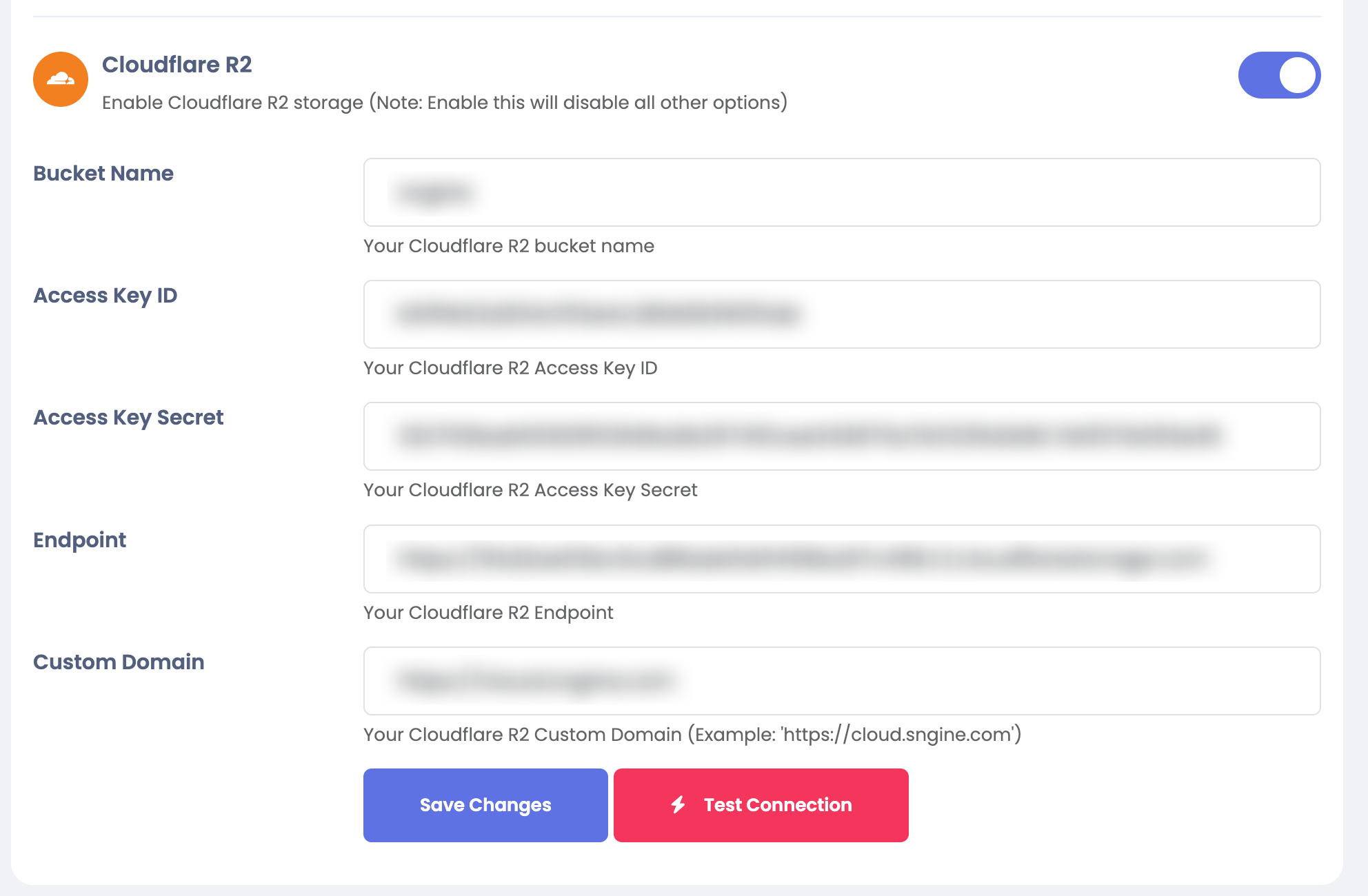Click the orange Cloudflare cloud logo icon
Screen dimensions: 1368x896
point(61,79)
